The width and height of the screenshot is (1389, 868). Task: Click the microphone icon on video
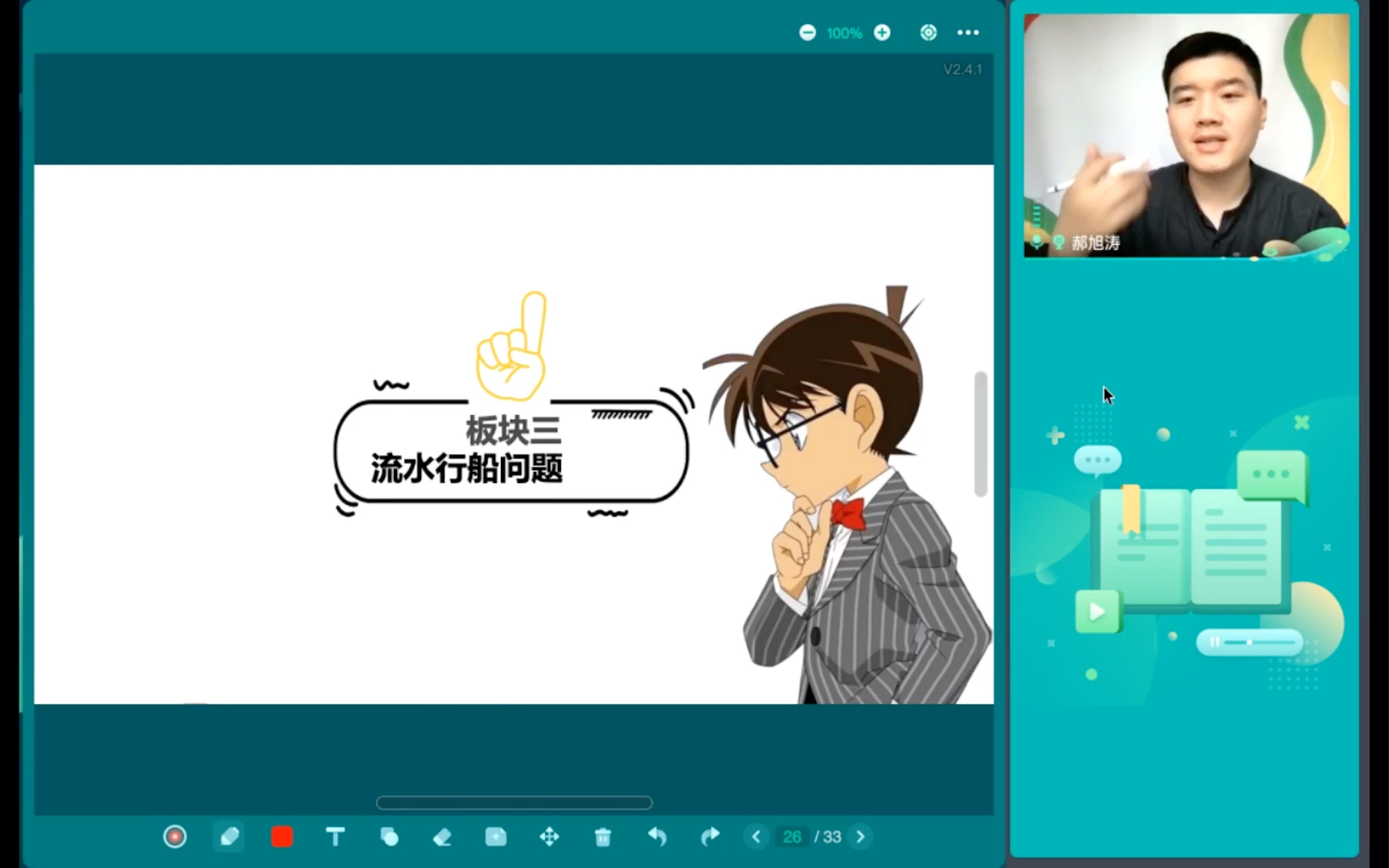click(x=1036, y=242)
